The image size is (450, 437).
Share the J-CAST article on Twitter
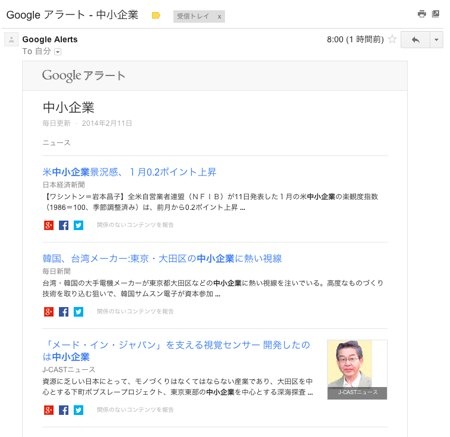coord(79,410)
